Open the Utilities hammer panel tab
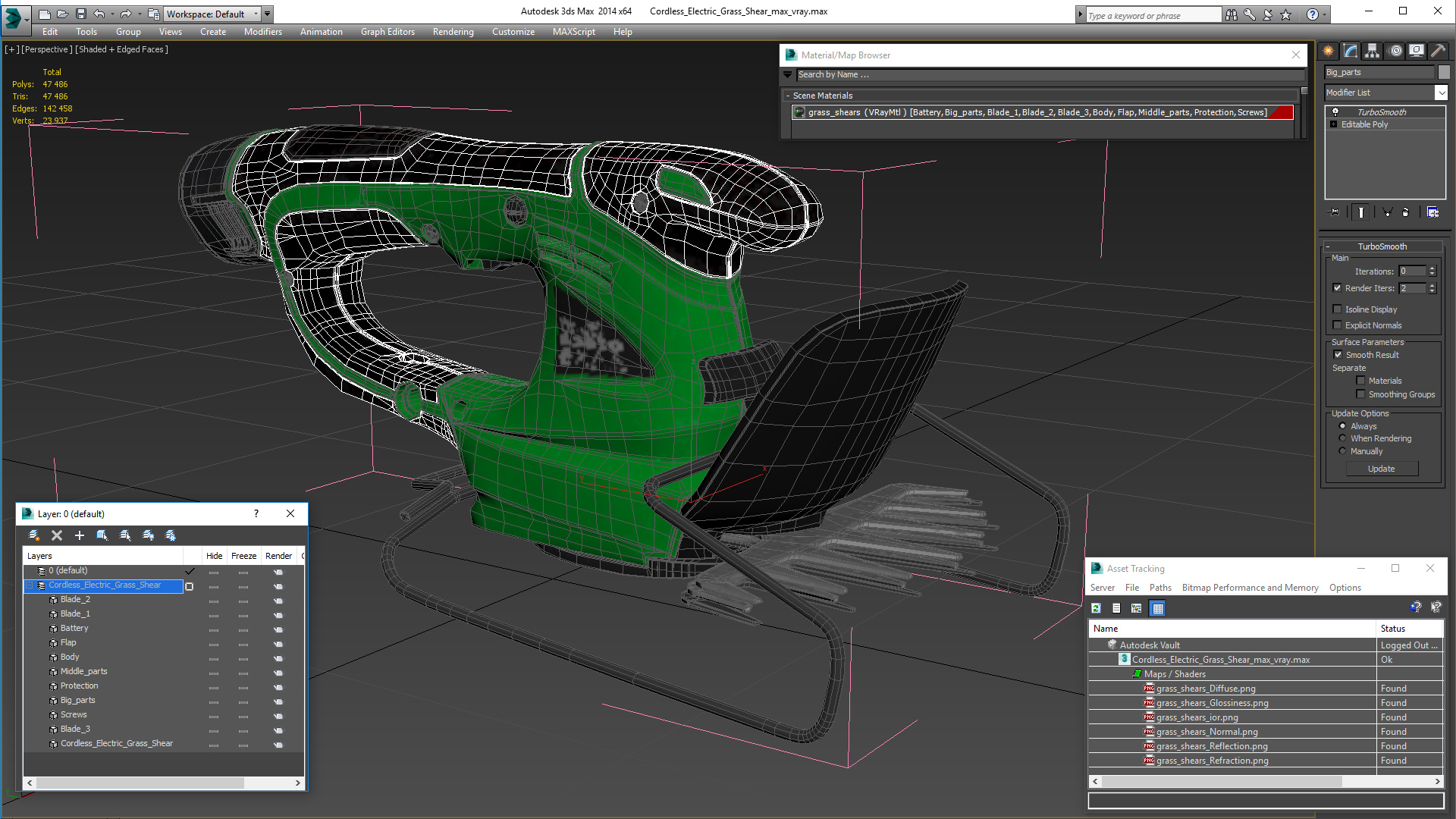 click(1438, 51)
